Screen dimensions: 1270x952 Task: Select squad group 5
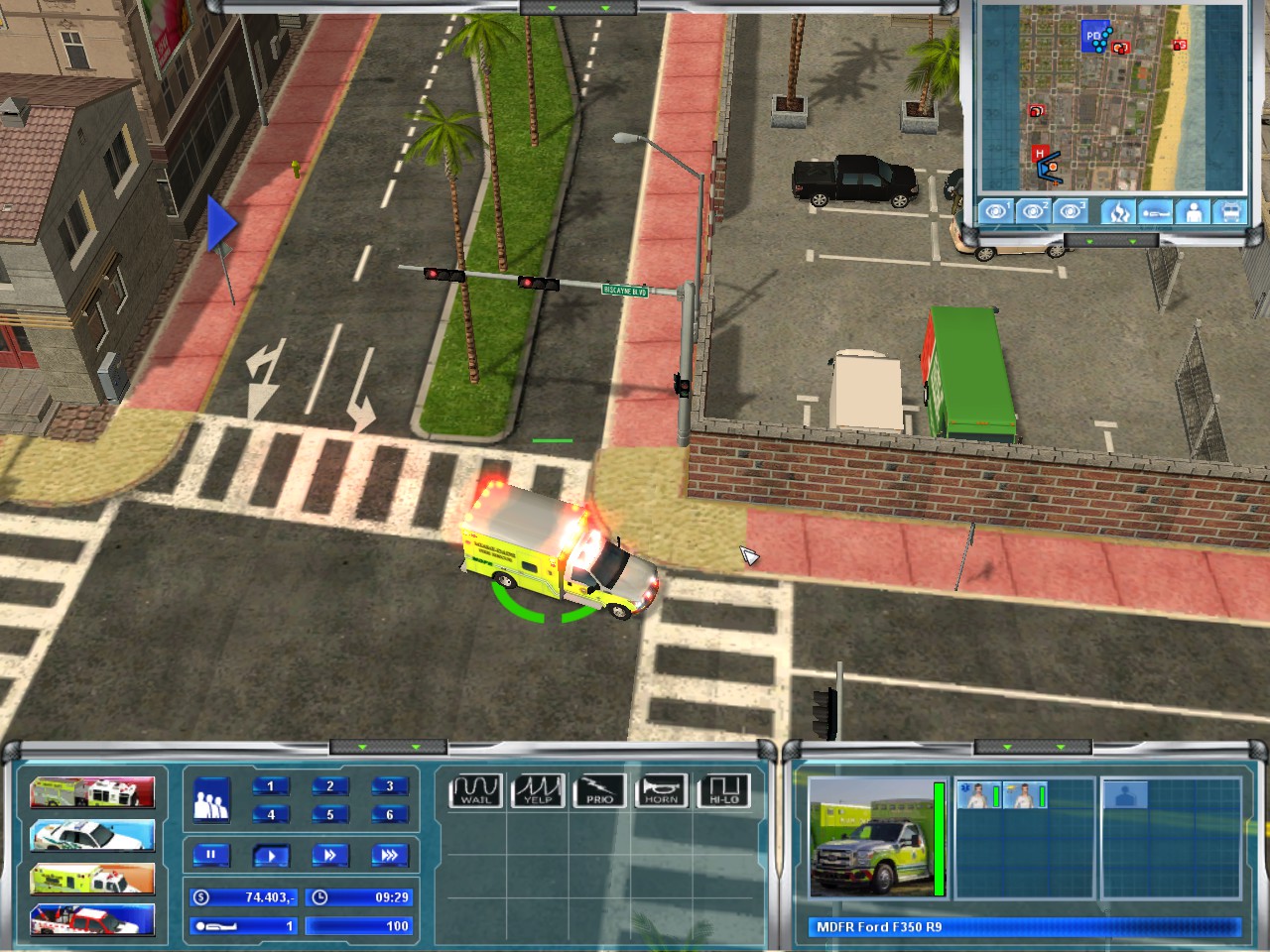click(x=329, y=815)
